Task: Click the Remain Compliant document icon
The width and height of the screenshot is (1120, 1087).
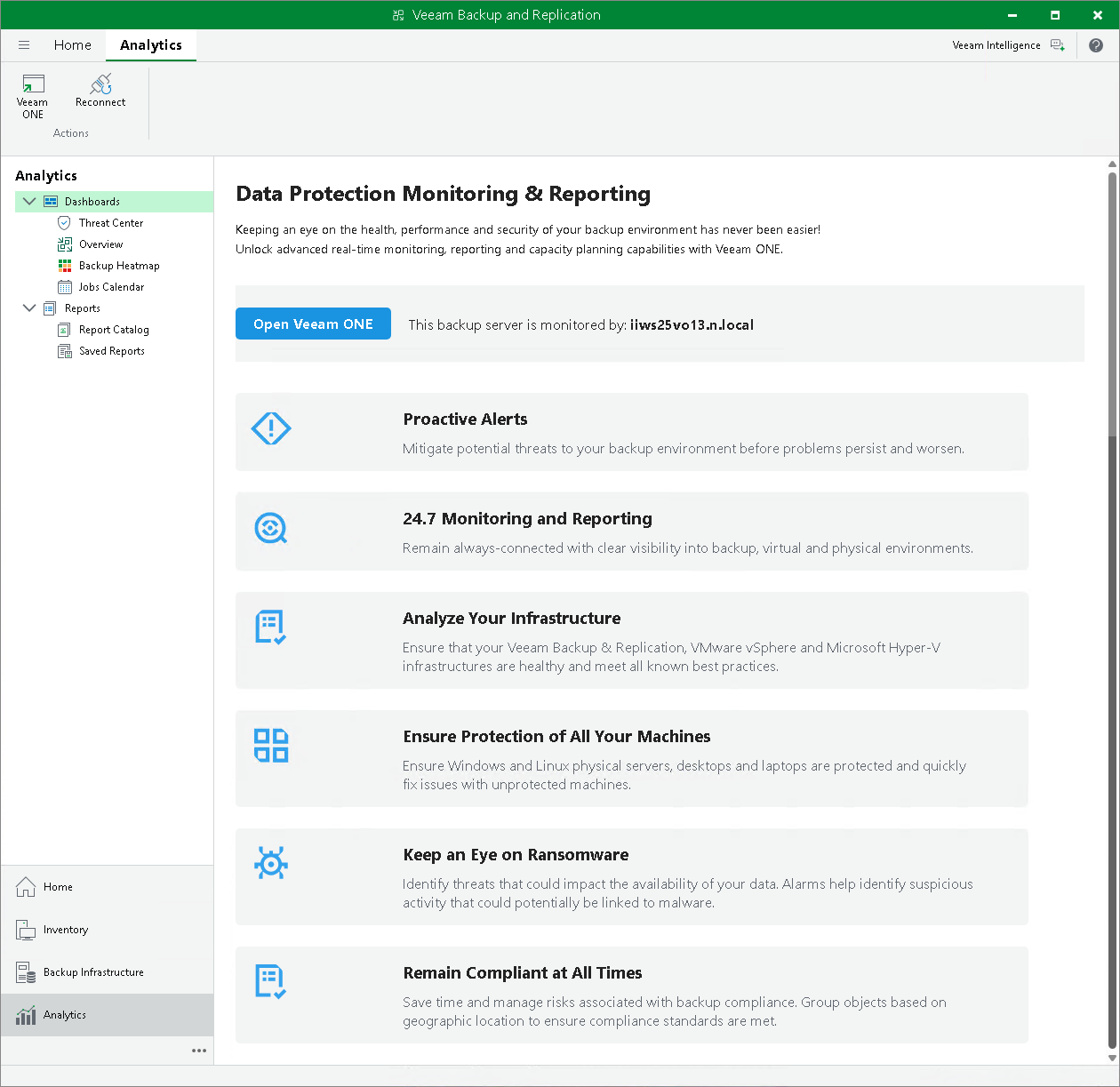Action: 270,982
